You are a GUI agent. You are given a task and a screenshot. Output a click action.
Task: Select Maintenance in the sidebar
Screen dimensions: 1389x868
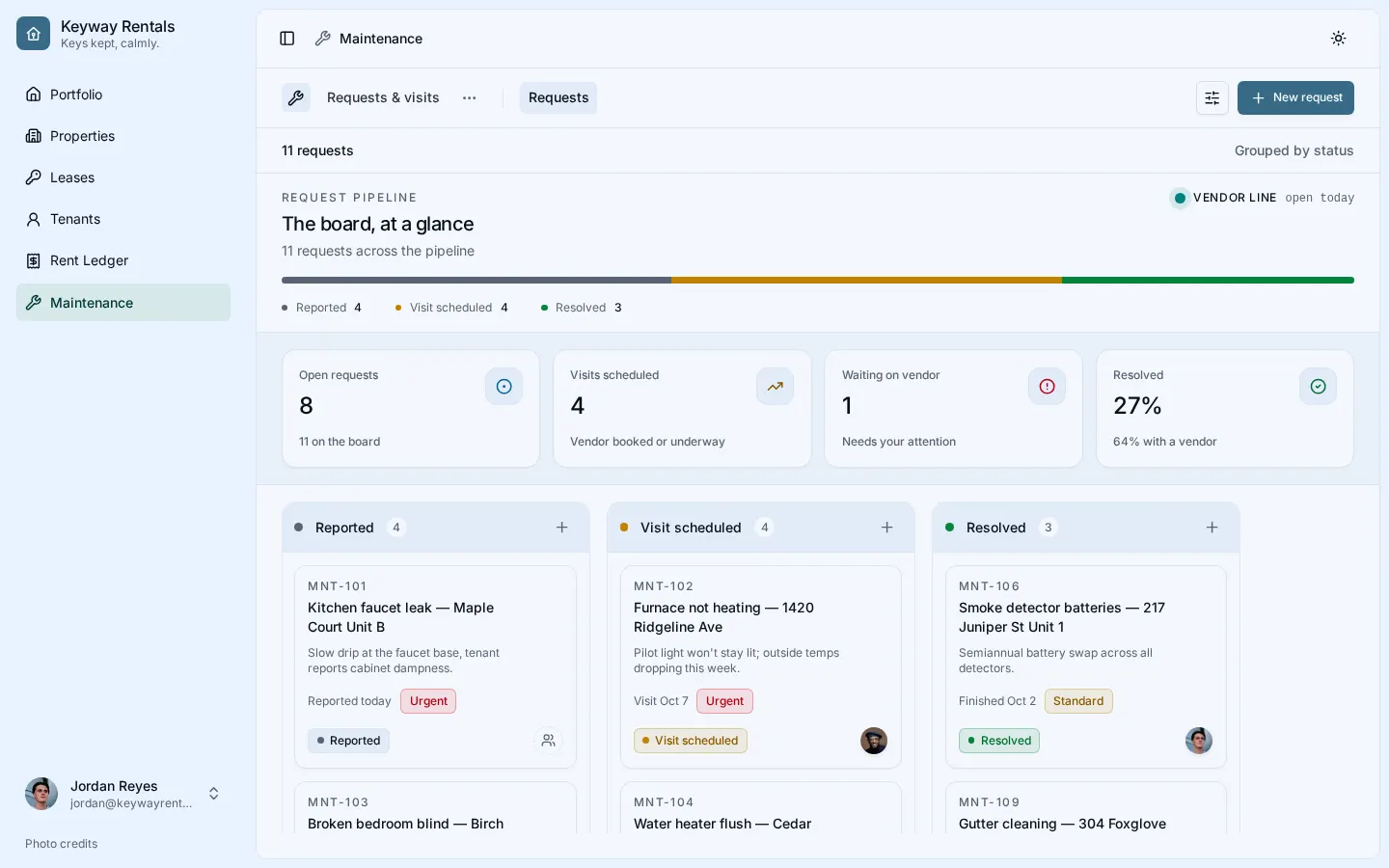pyautogui.click(x=123, y=303)
